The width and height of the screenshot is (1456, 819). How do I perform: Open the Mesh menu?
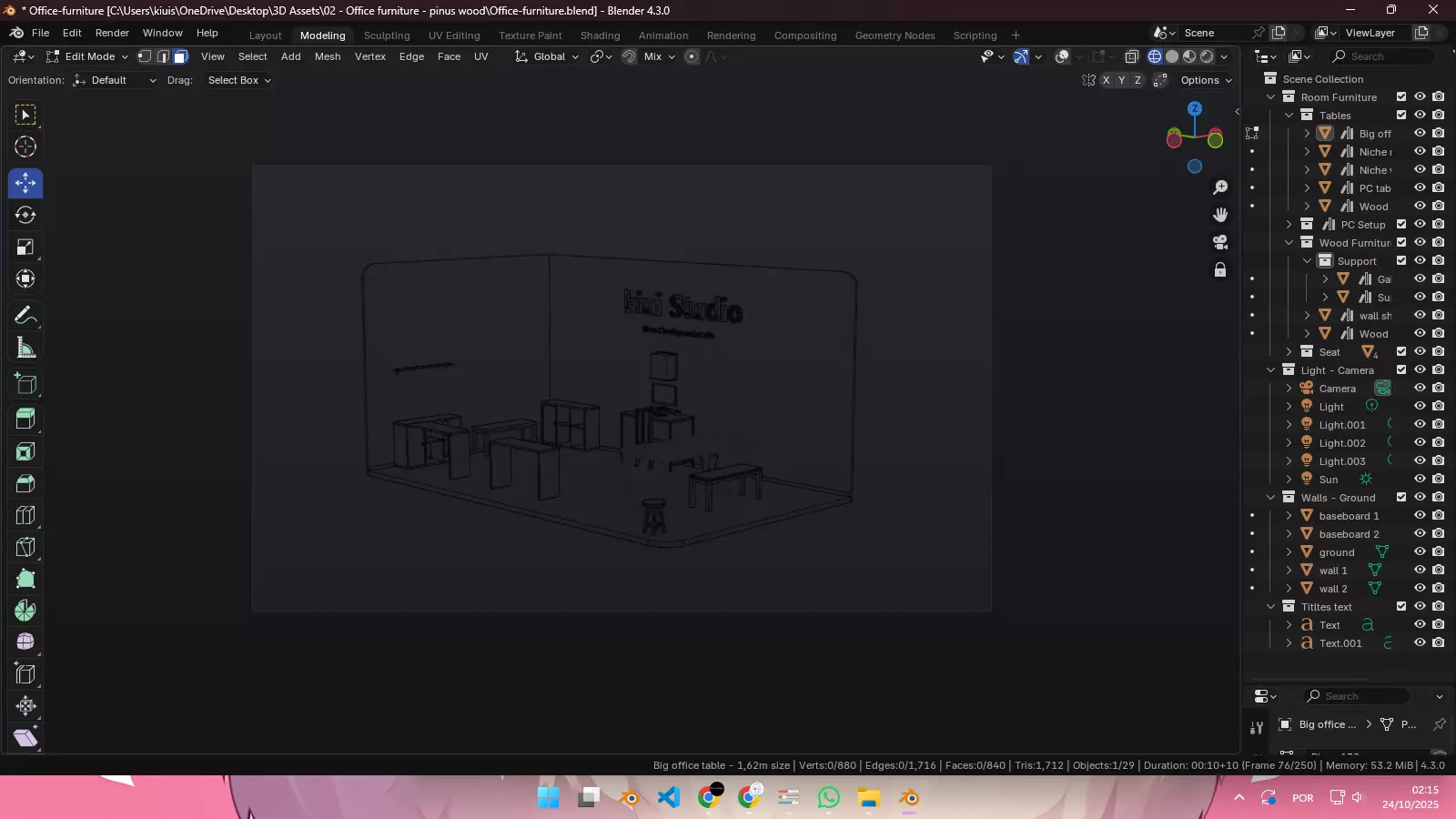pos(328,56)
